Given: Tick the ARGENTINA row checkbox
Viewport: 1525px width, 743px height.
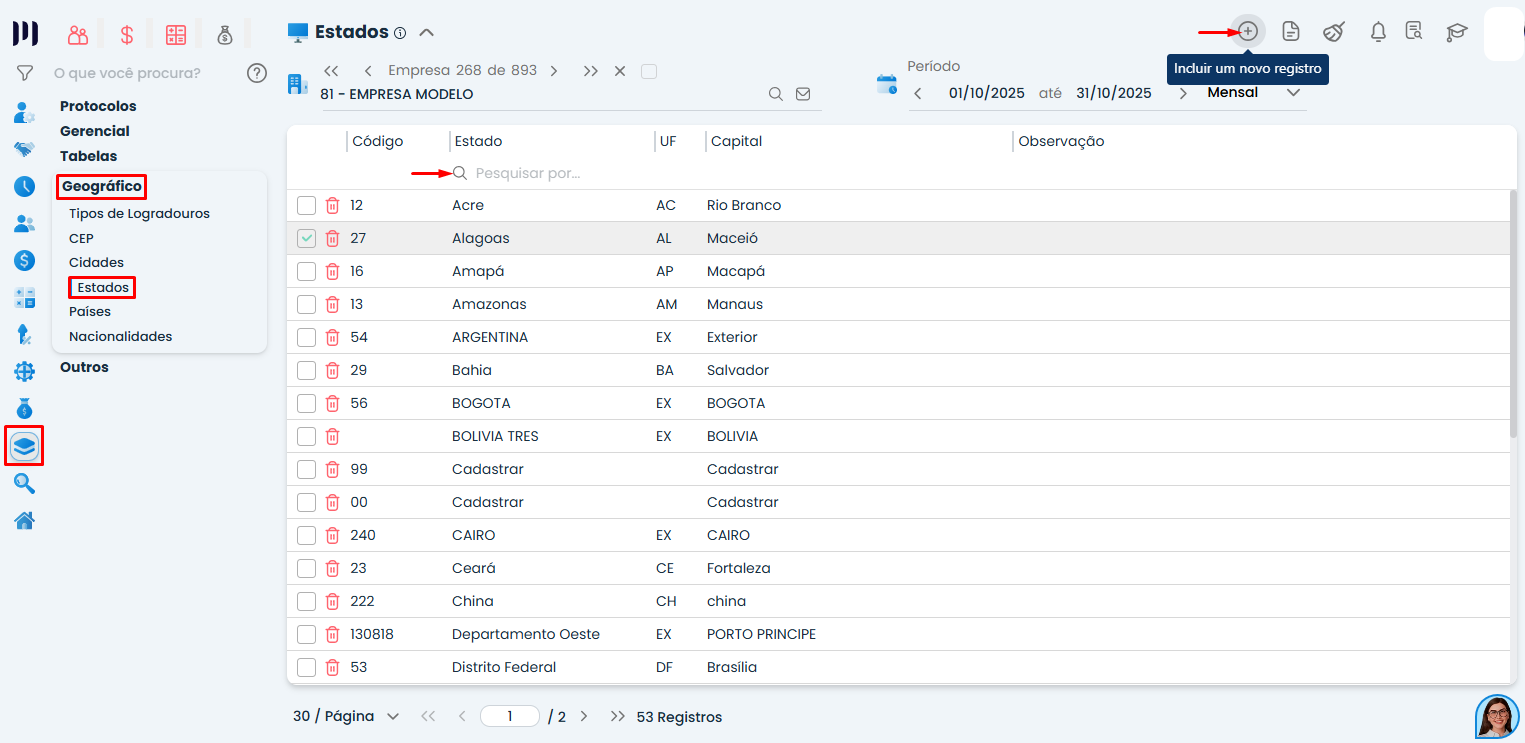Looking at the screenshot, I should coord(306,338).
